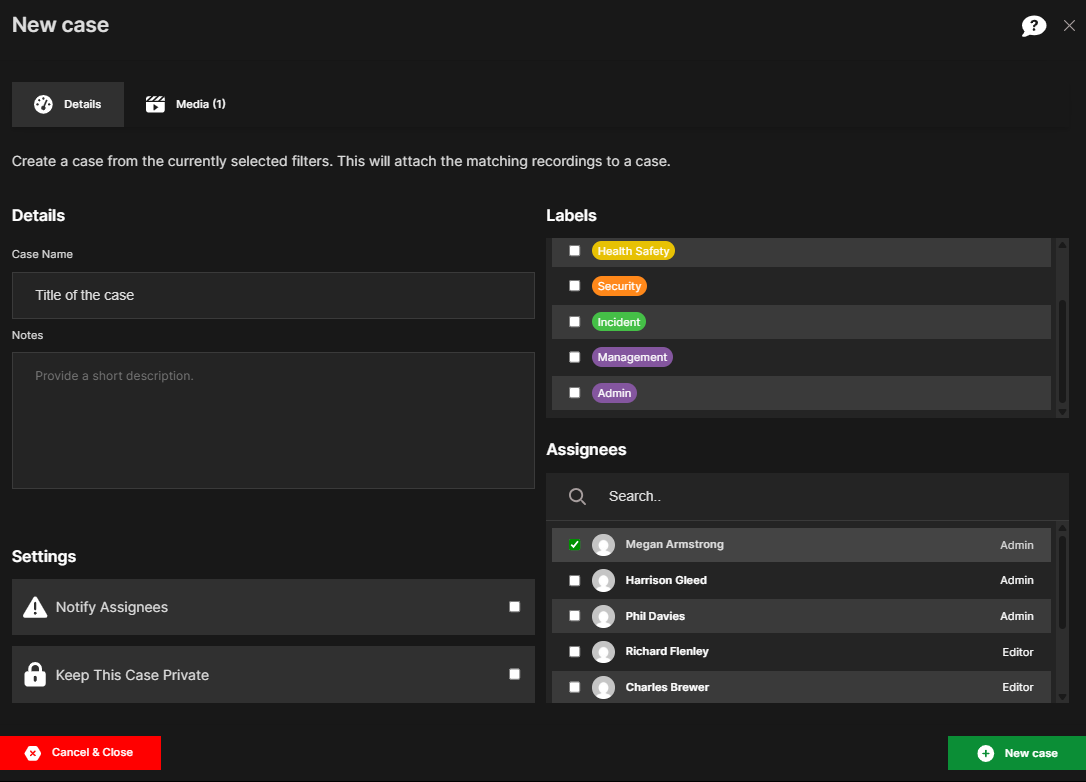Click the red X icon in Cancel & Close
The image size is (1086, 782).
(x=33, y=753)
